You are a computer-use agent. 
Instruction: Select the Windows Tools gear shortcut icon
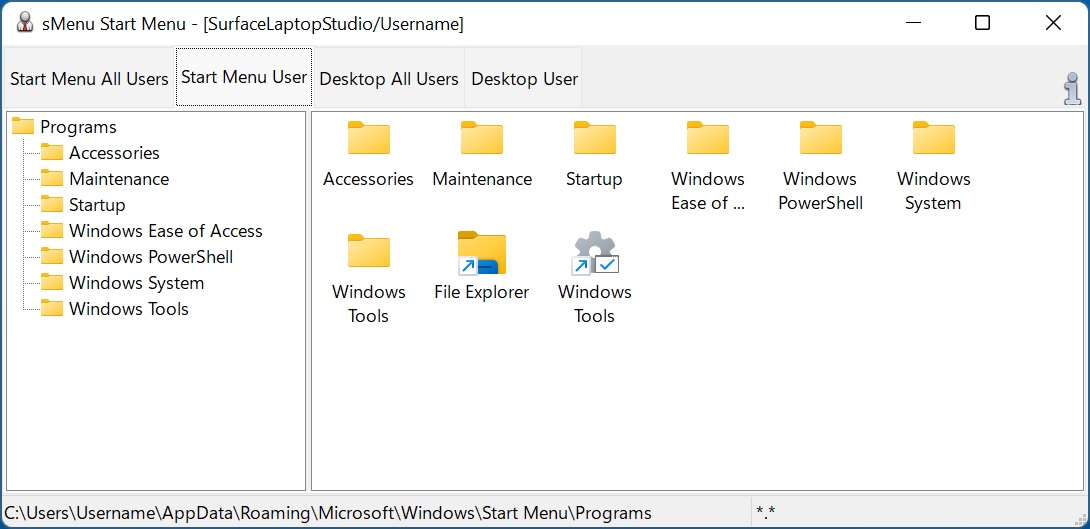click(x=594, y=253)
